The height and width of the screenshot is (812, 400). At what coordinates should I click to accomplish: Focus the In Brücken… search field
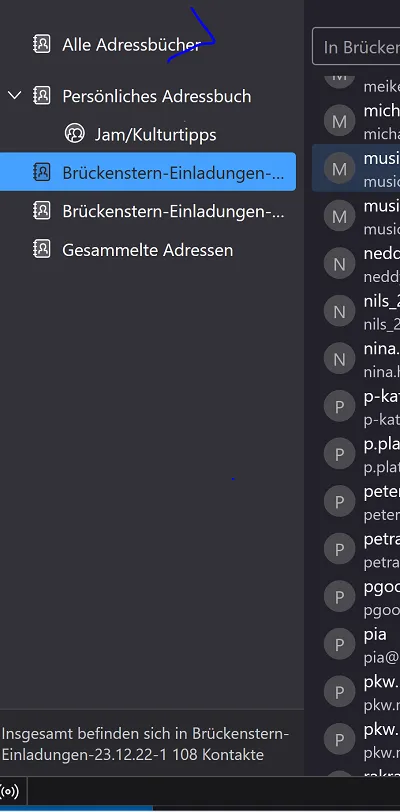(x=356, y=47)
